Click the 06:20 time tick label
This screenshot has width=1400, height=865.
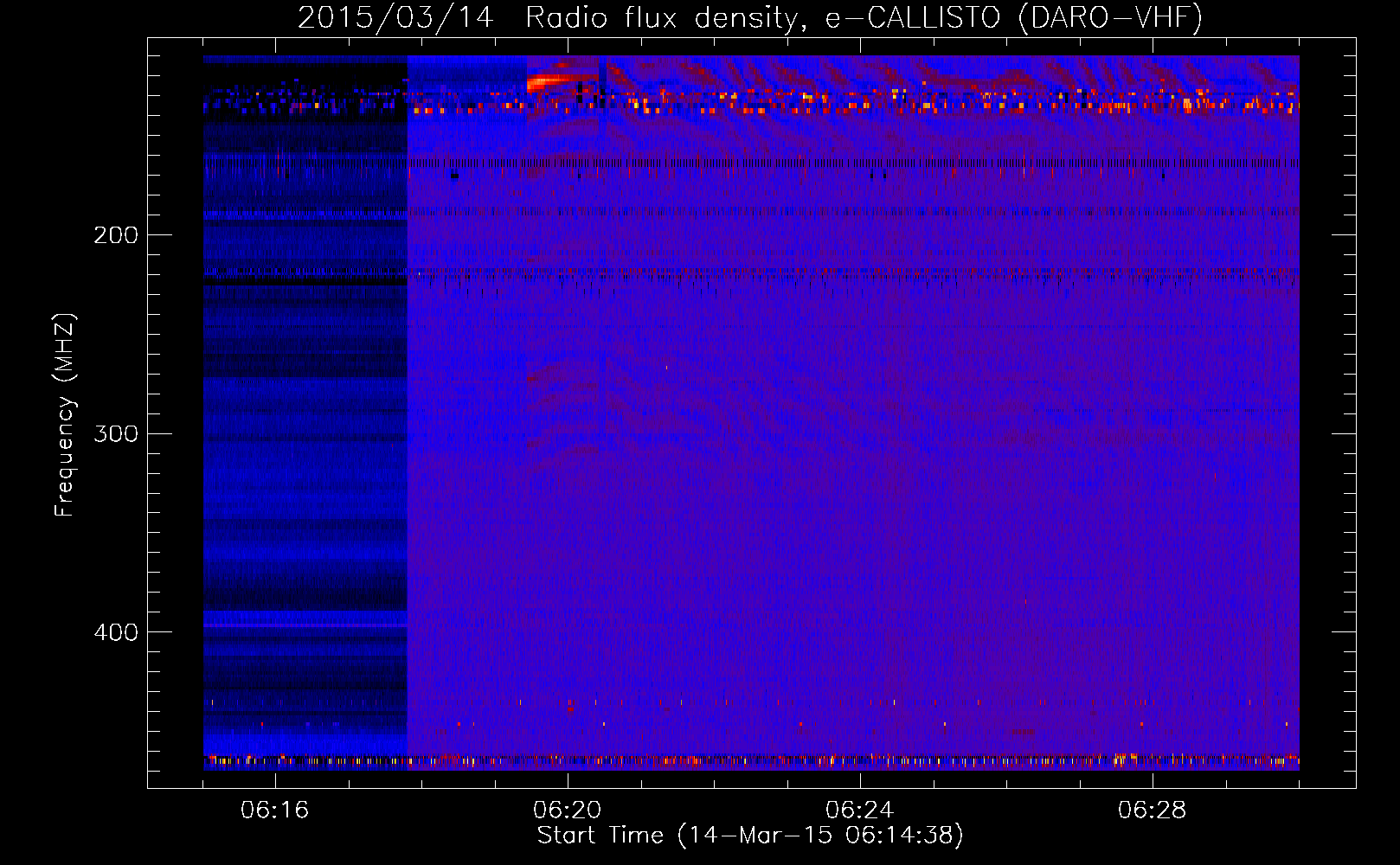point(567,811)
